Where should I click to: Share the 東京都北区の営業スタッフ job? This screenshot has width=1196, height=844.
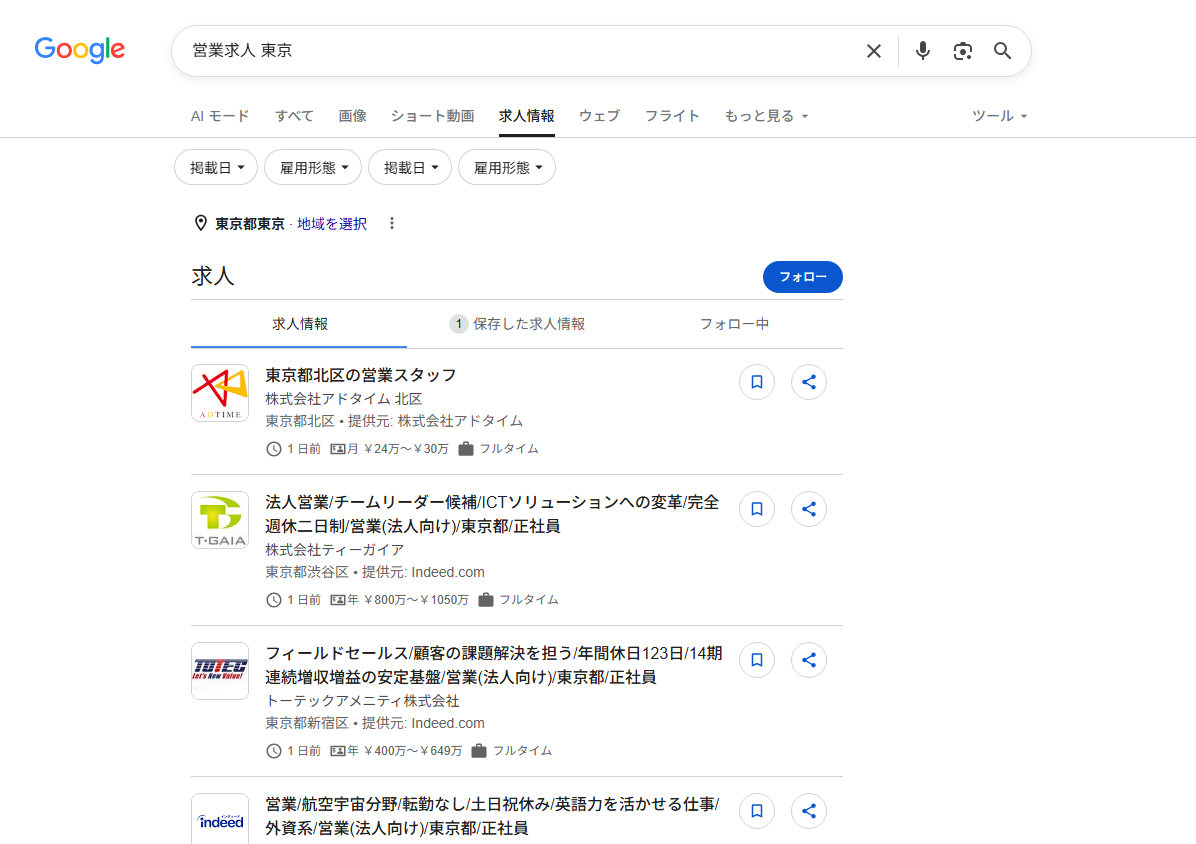[x=809, y=382]
